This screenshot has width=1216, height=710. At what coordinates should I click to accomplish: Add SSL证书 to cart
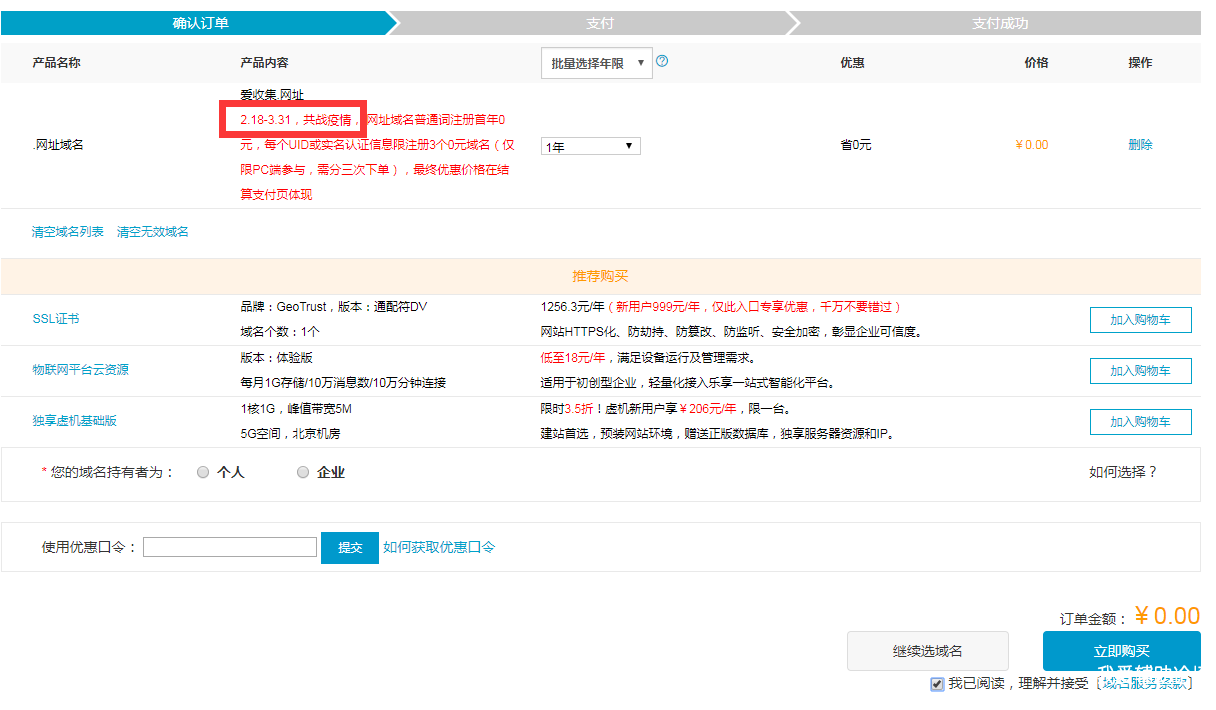[x=1140, y=320]
